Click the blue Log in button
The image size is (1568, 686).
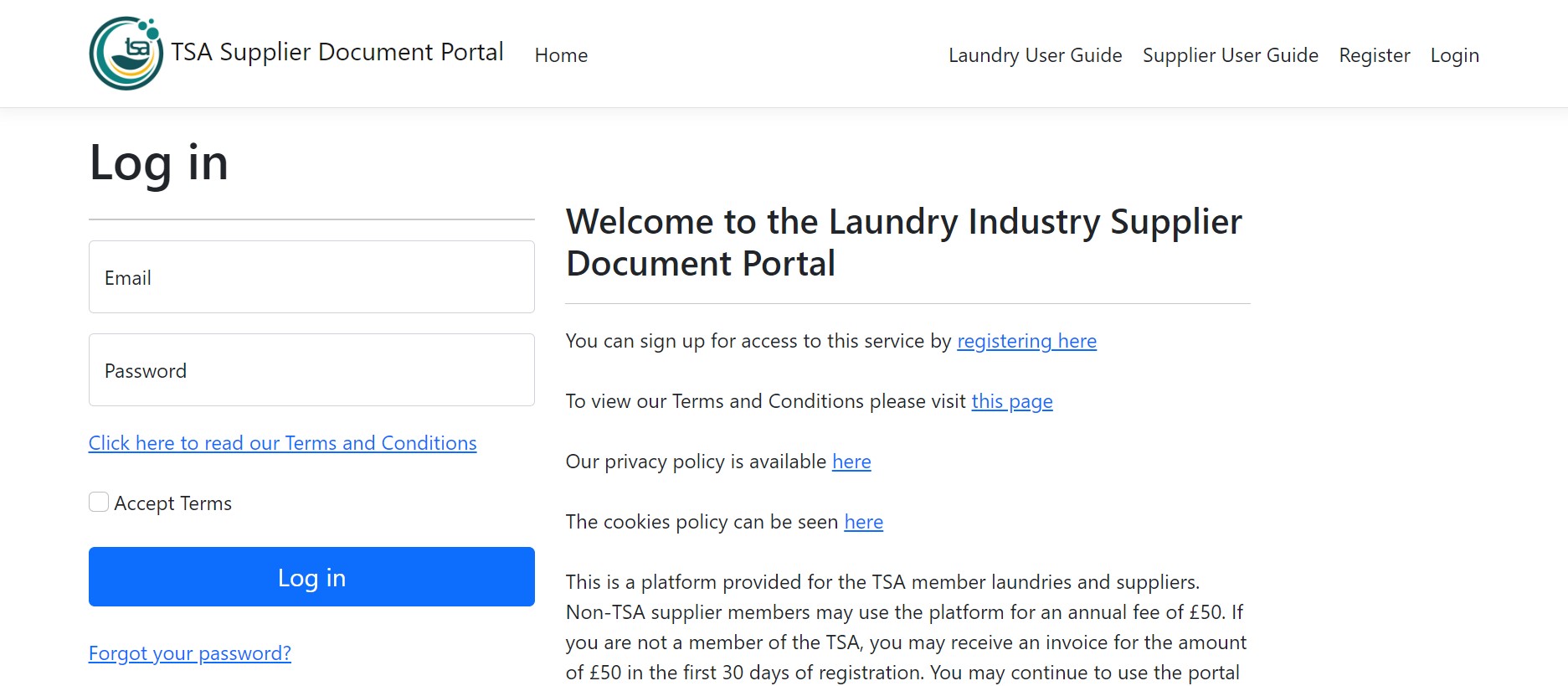[x=311, y=577]
